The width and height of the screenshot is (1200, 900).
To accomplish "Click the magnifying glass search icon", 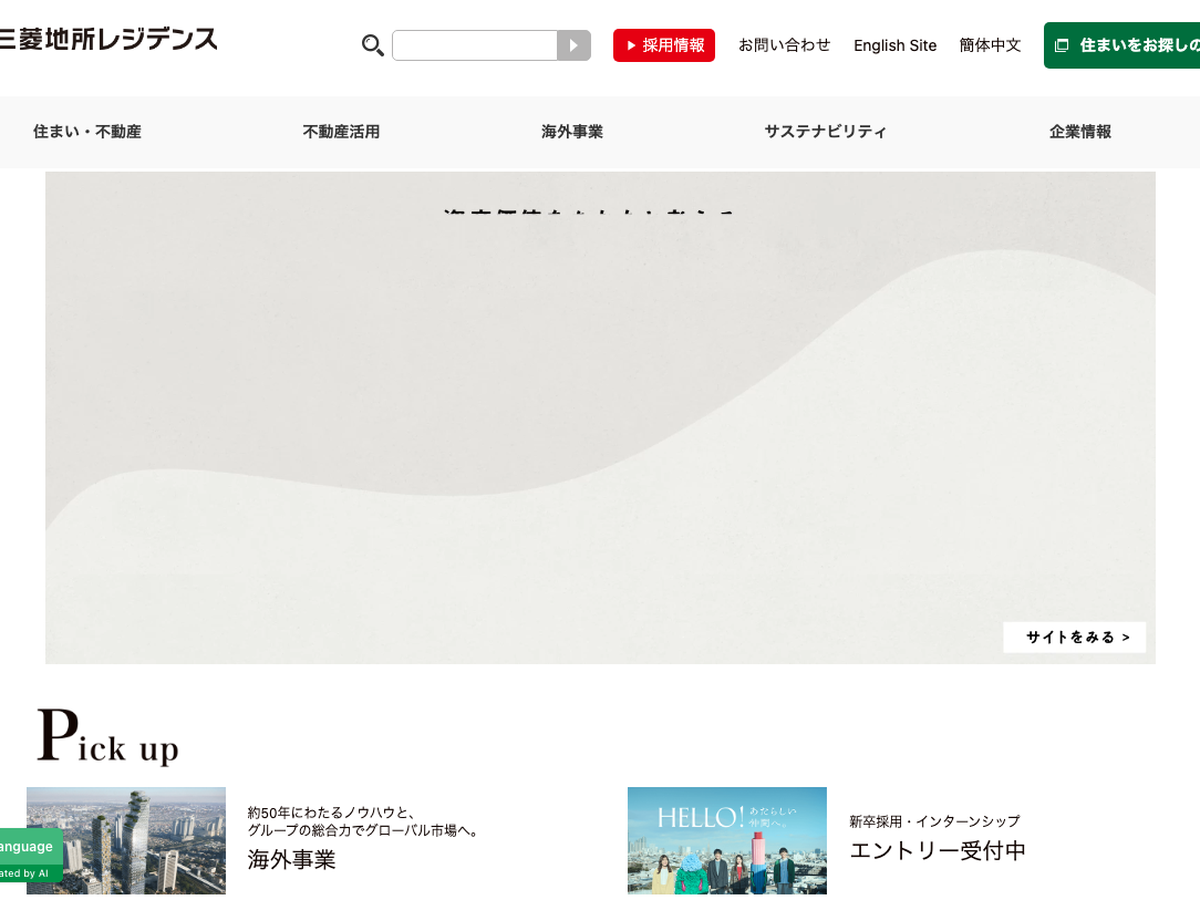I will coord(372,45).
